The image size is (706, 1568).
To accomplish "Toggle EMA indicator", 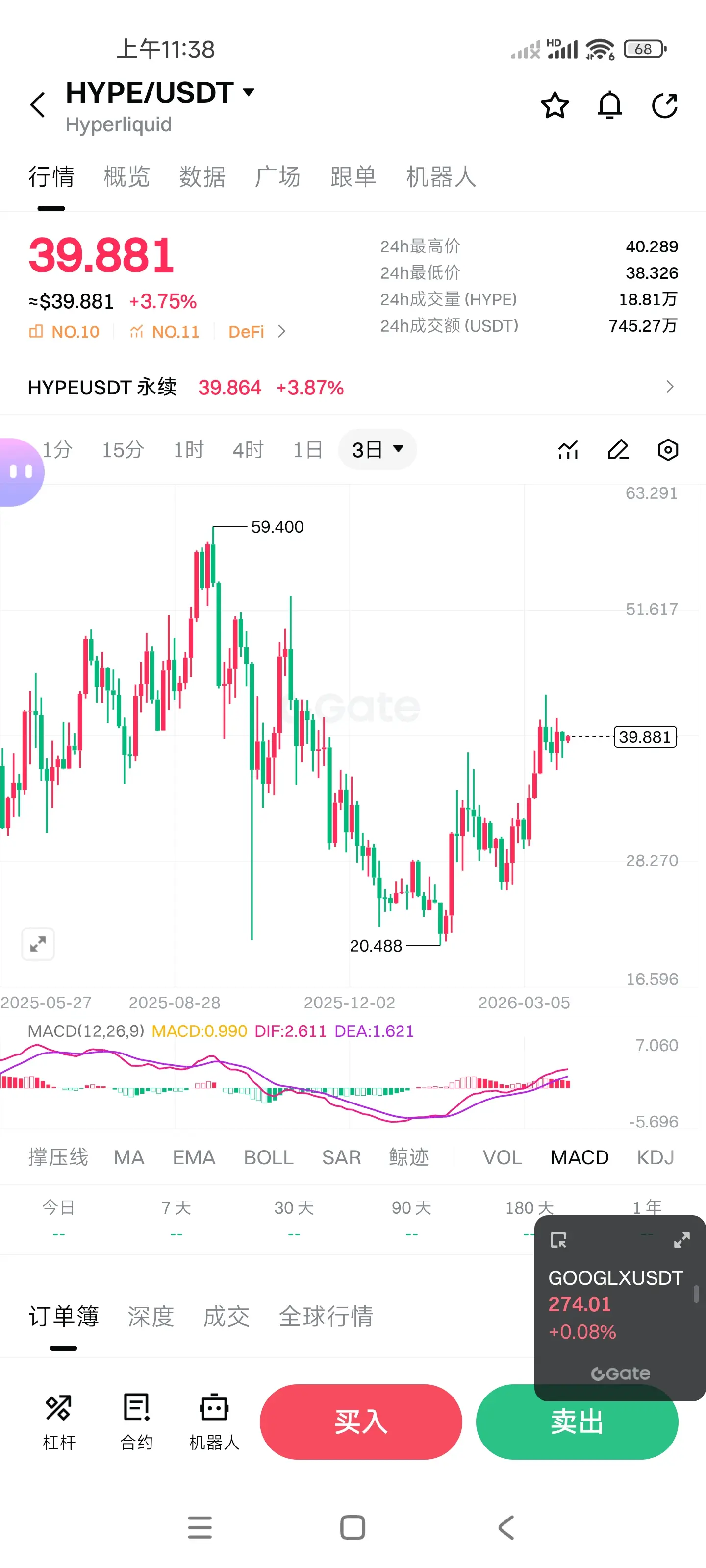I will click(x=194, y=1157).
